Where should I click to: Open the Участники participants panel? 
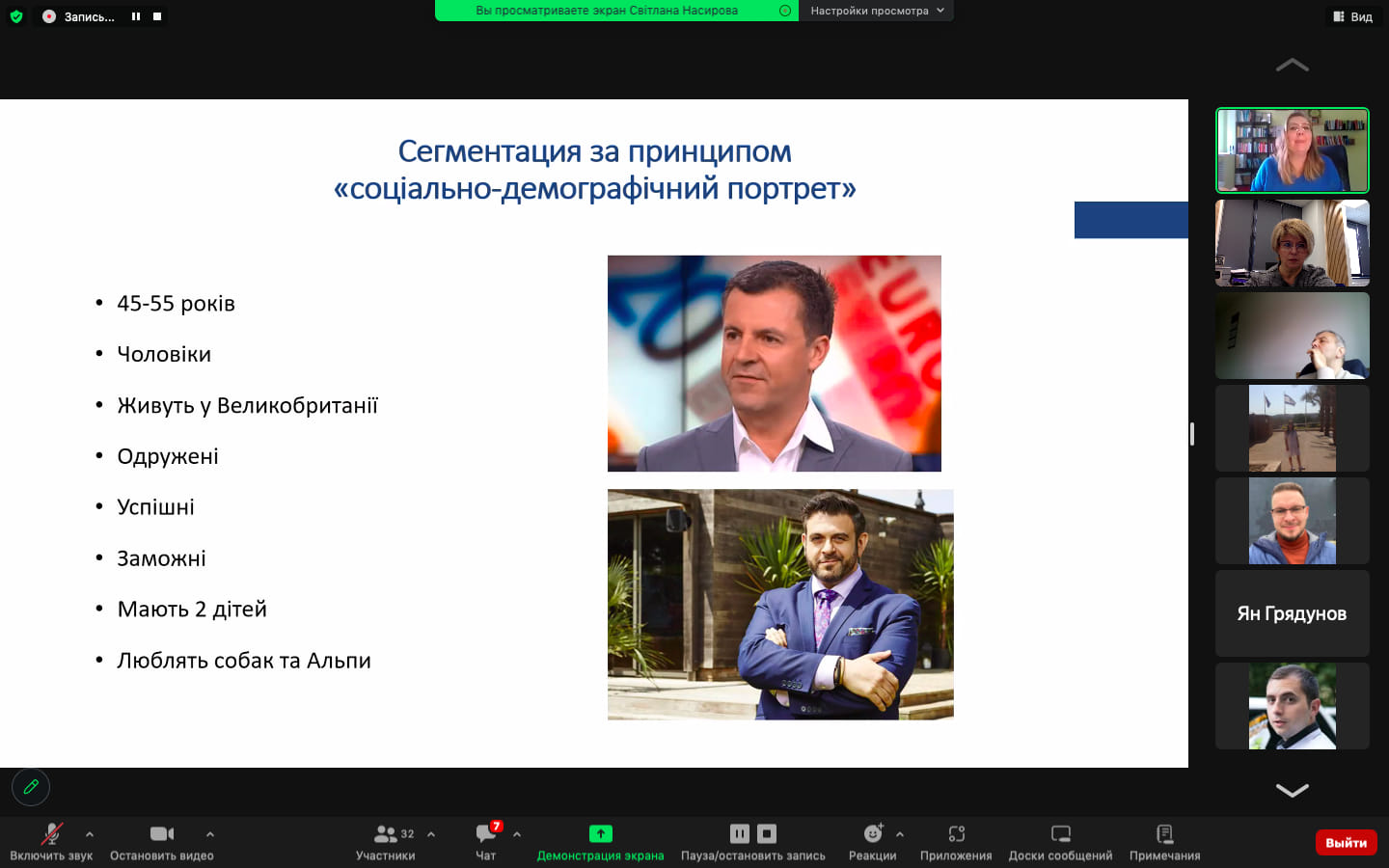pyautogui.click(x=386, y=841)
